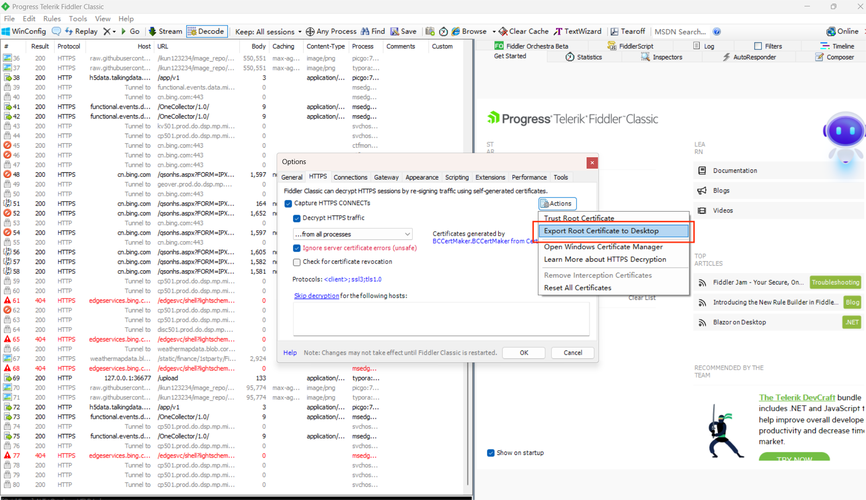The image size is (866, 500).
Task: Click the comment speech bubble toolbar icon
Action: pos(56,31)
